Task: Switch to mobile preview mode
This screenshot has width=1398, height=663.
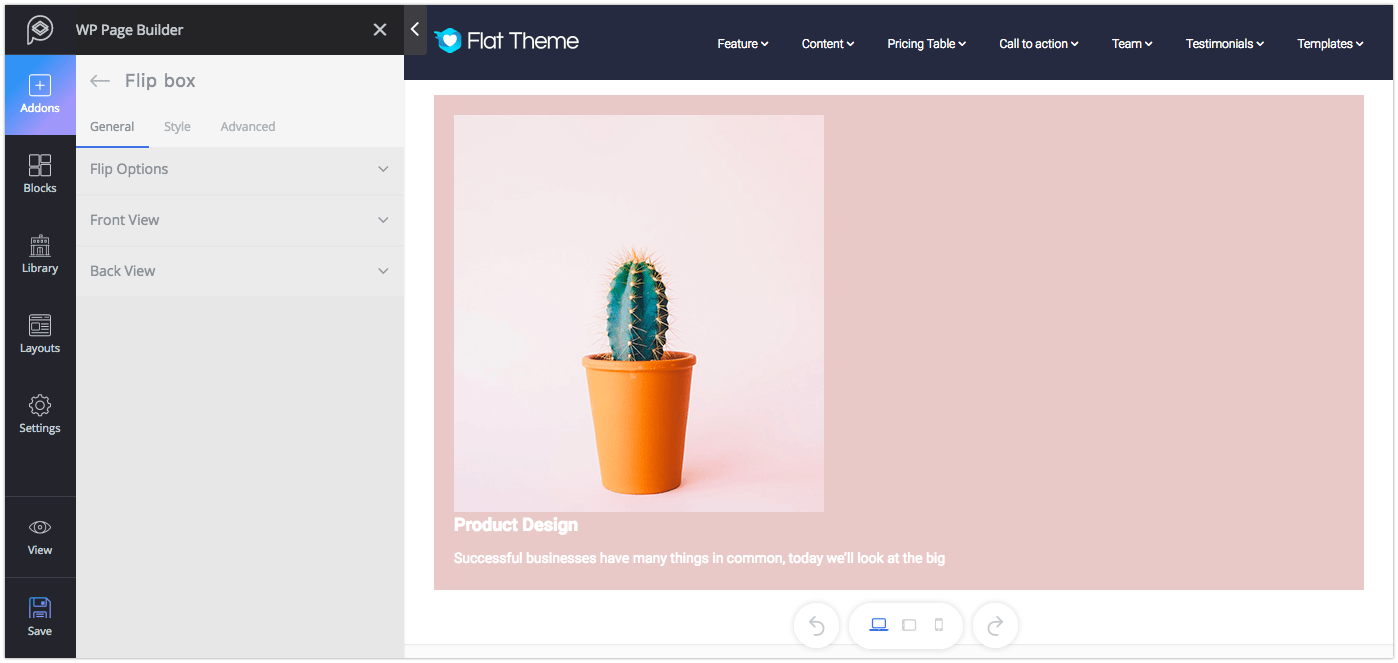Action: coord(938,625)
